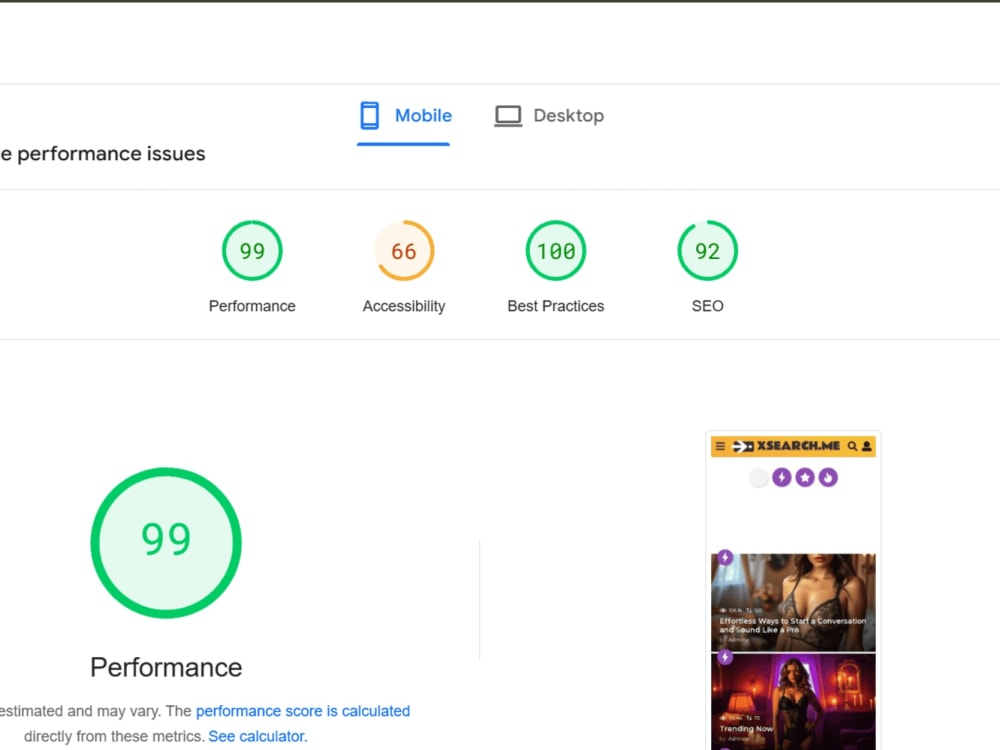Click the SEO label
This screenshot has width=1000, height=750.
pos(707,306)
